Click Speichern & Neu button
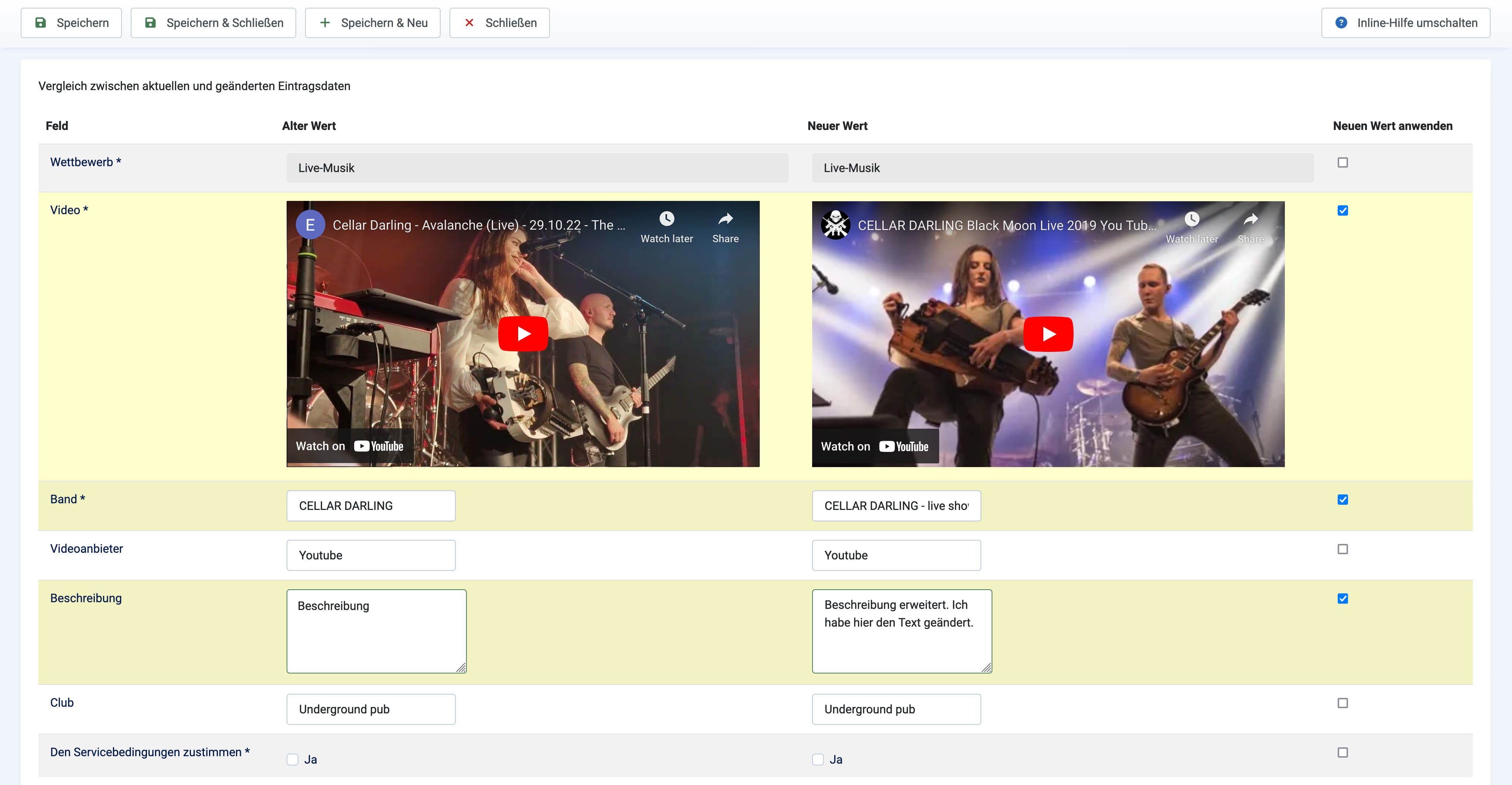The width and height of the screenshot is (1512, 785). [372, 23]
